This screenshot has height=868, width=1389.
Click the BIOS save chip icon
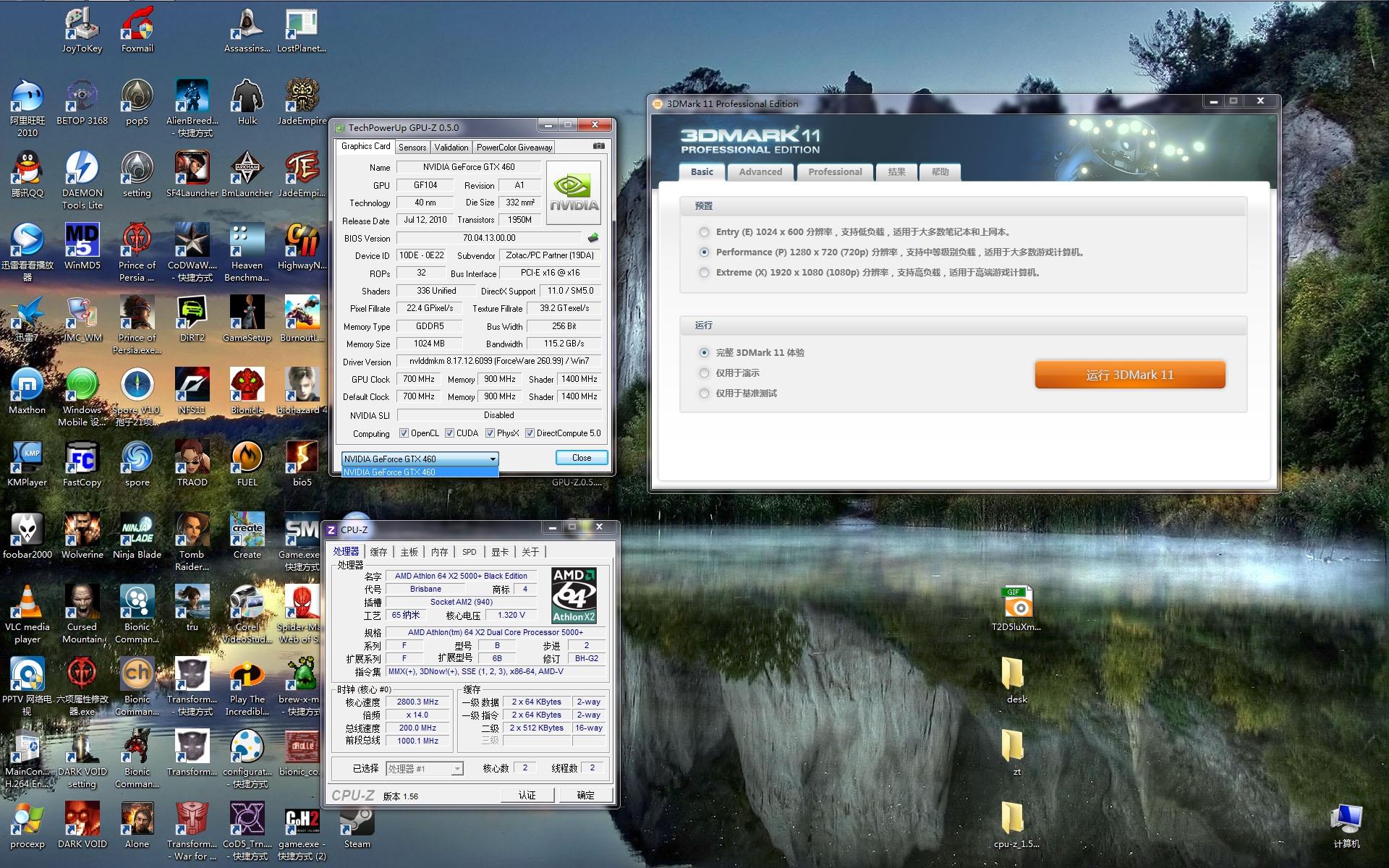coord(593,238)
